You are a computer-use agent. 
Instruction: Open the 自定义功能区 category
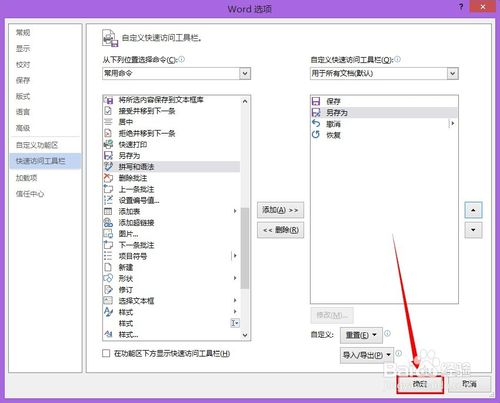tap(37, 145)
